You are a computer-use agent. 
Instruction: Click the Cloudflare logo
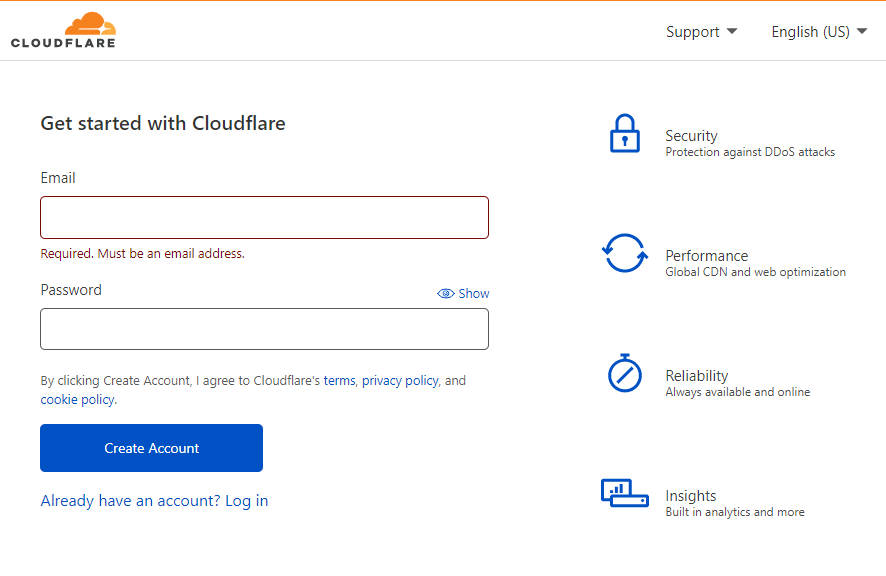[x=63, y=30]
